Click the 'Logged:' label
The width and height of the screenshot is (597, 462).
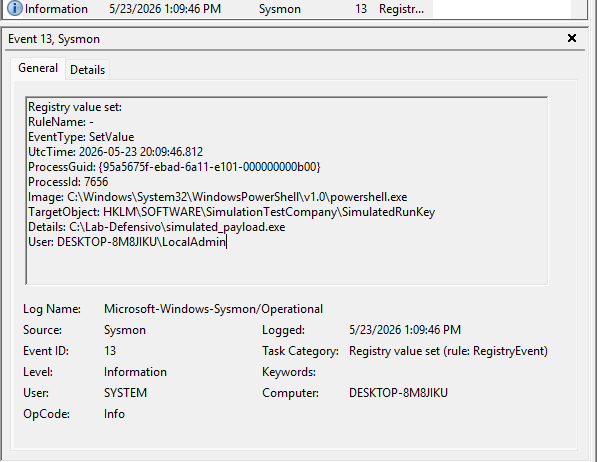click(283, 330)
